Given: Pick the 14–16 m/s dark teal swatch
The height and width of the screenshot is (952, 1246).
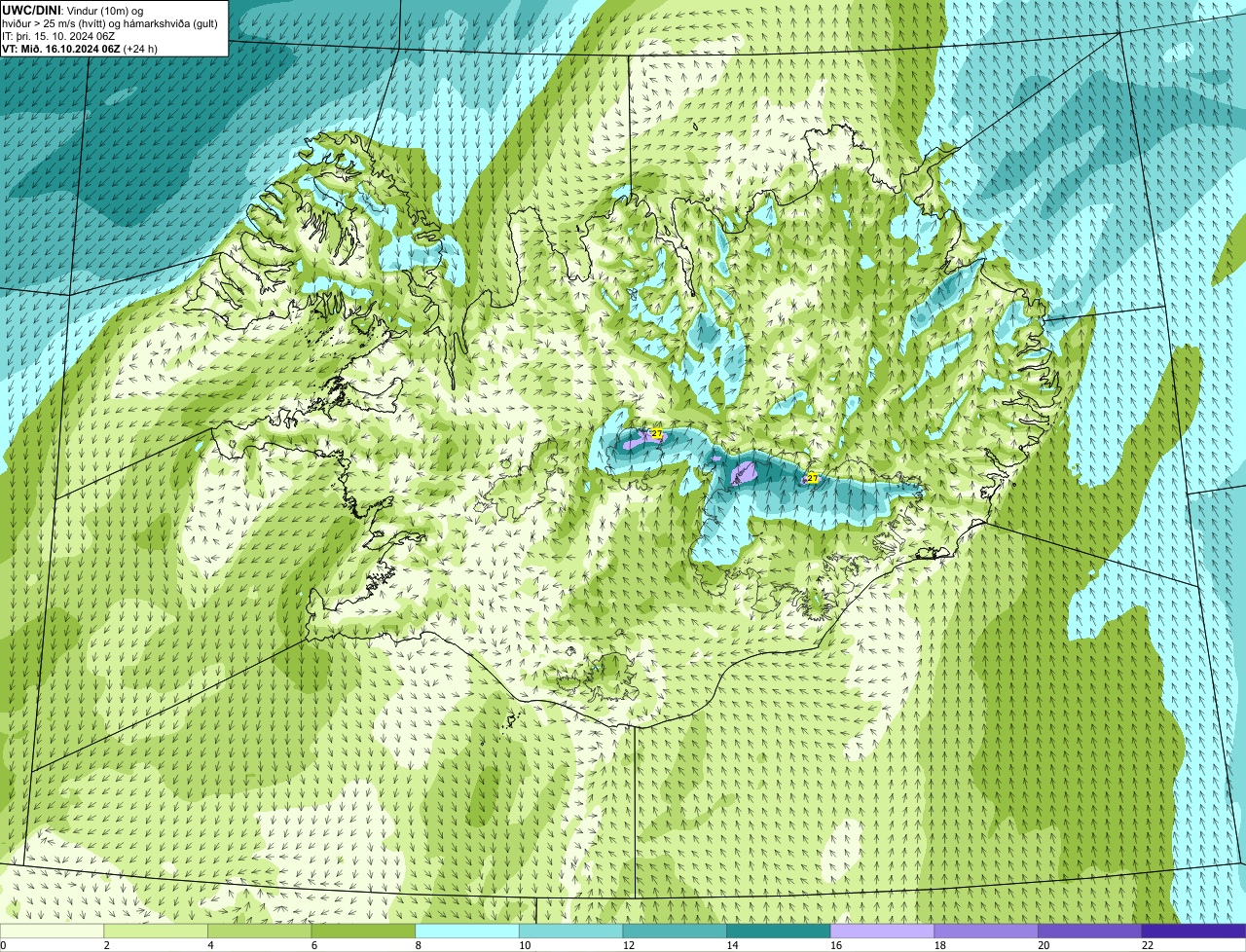Looking at the screenshot, I should 779,932.
